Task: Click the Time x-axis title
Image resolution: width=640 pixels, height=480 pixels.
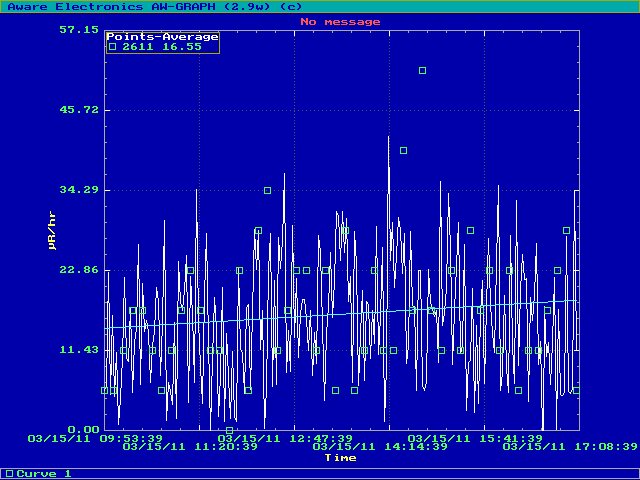Action: (x=340, y=457)
